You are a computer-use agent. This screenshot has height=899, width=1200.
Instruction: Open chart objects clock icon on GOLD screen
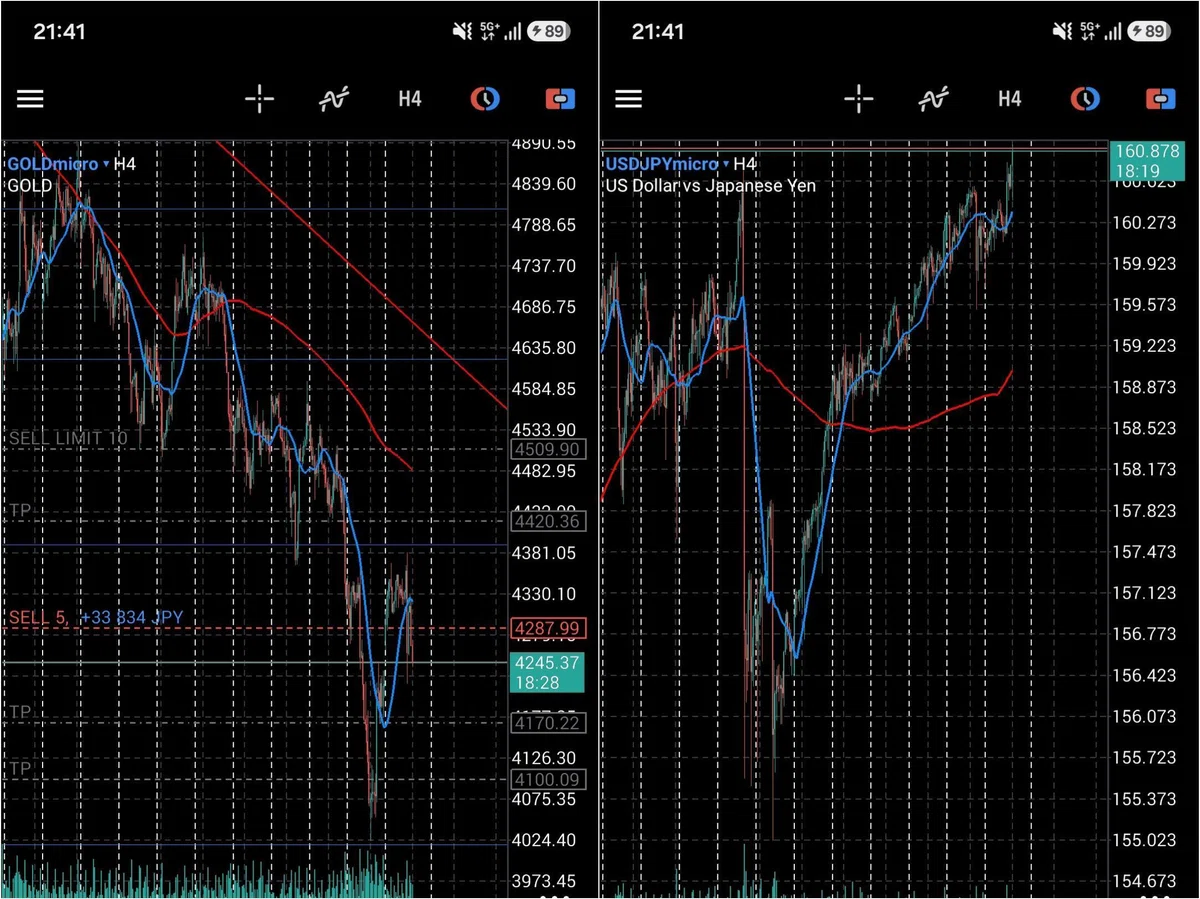click(x=485, y=99)
